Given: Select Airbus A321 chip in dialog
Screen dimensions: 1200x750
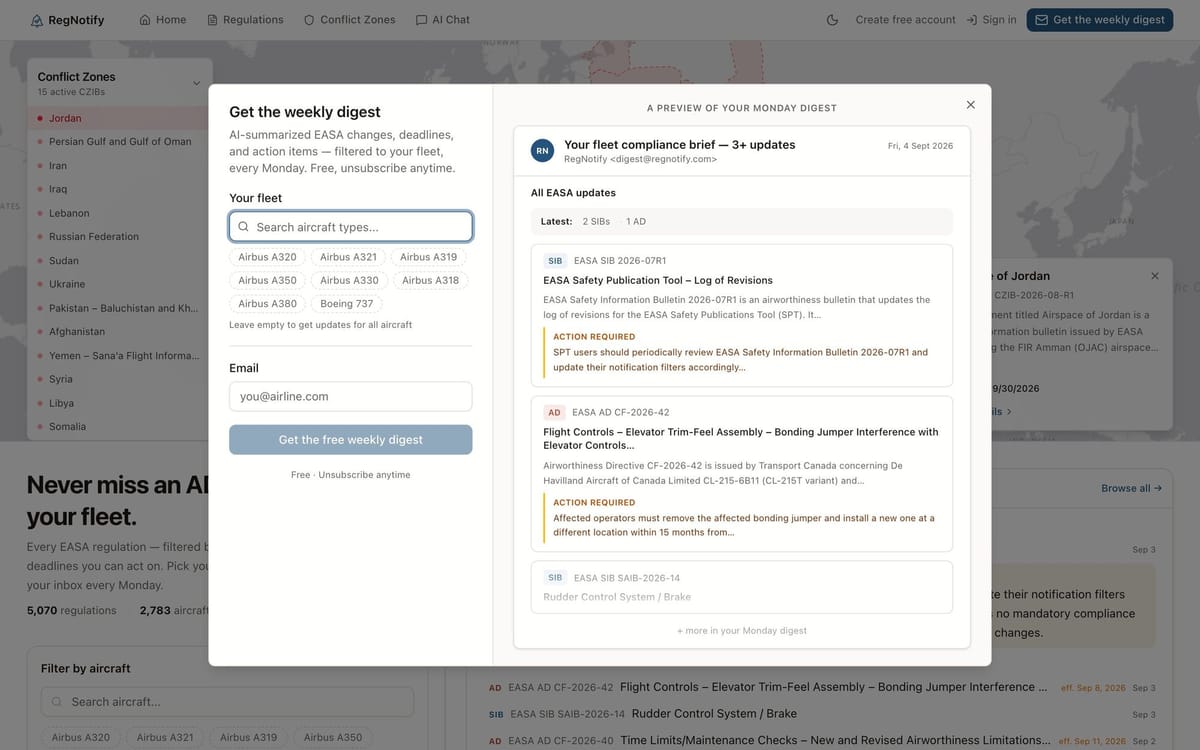Looking at the screenshot, I should pos(349,257).
